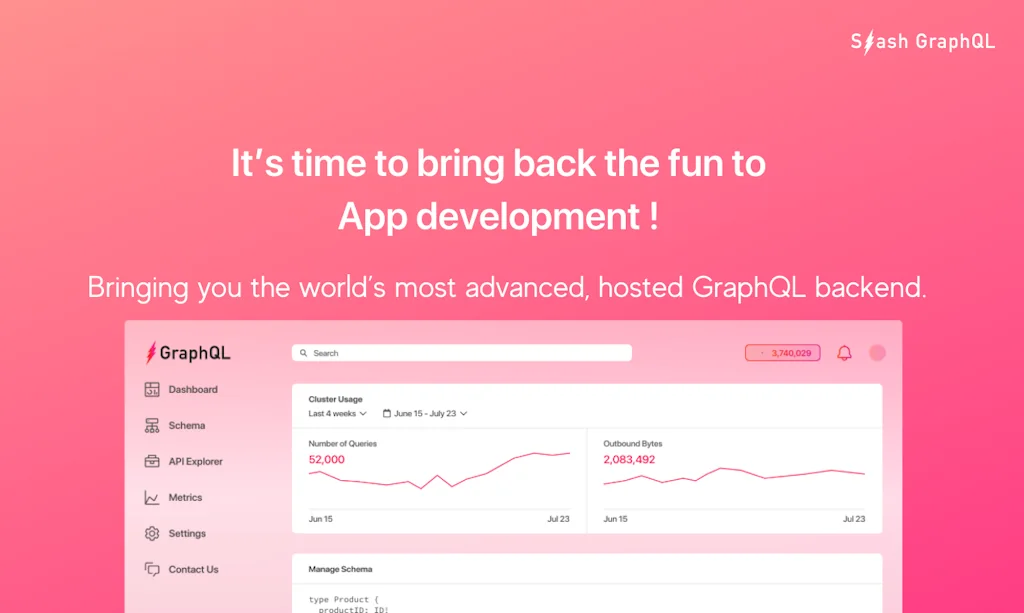Click the GraphQL lightning bolt logo

[x=153, y=353]
